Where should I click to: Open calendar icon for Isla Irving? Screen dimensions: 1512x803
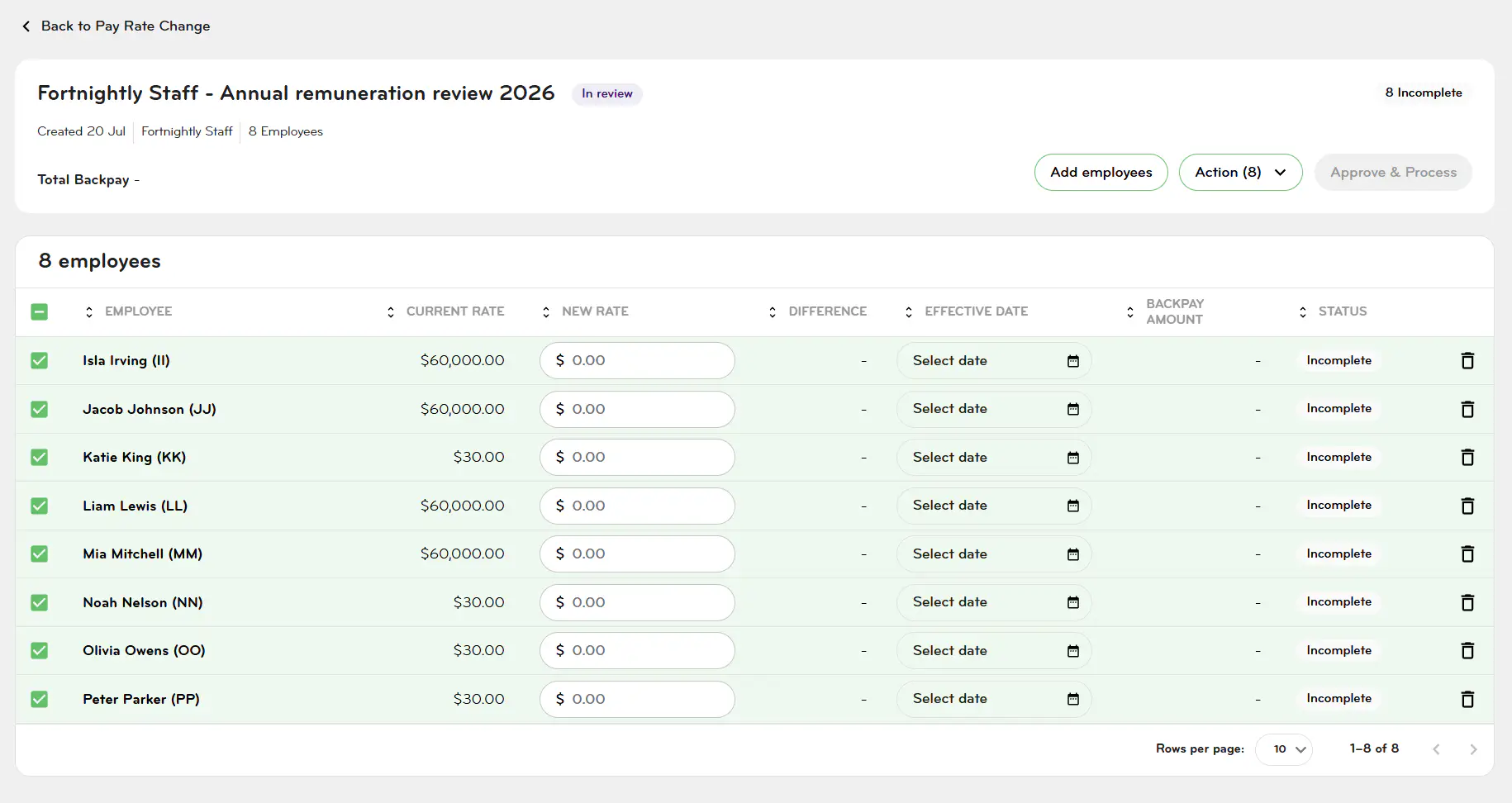1072,361
